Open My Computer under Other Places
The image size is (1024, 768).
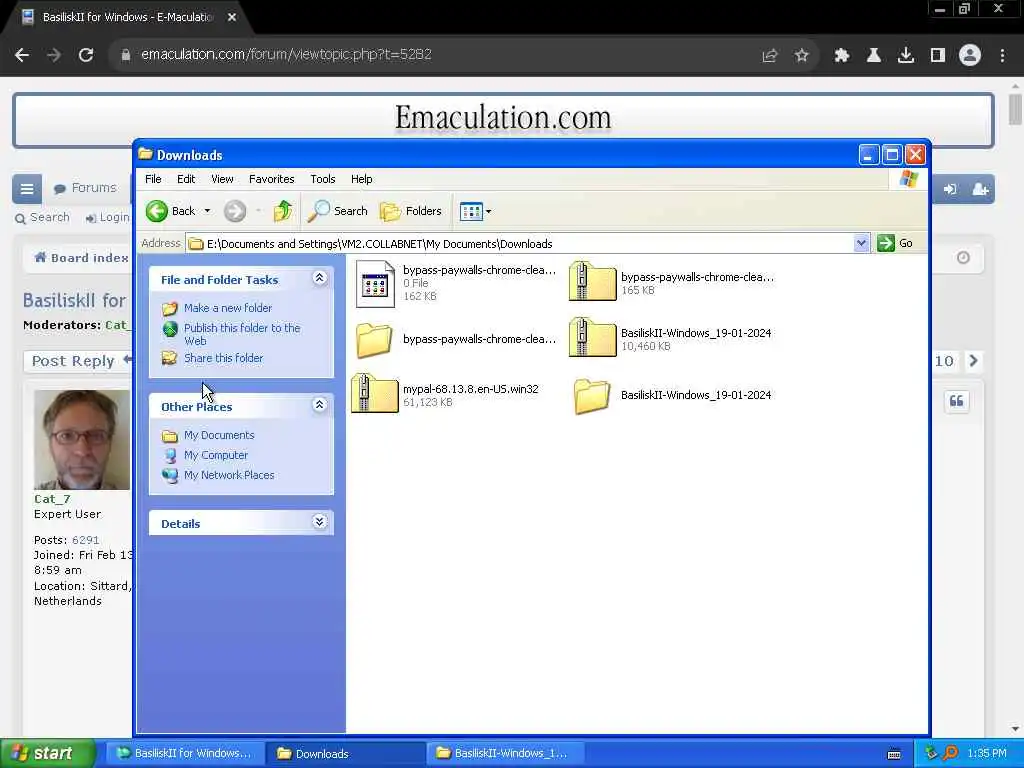216,455
